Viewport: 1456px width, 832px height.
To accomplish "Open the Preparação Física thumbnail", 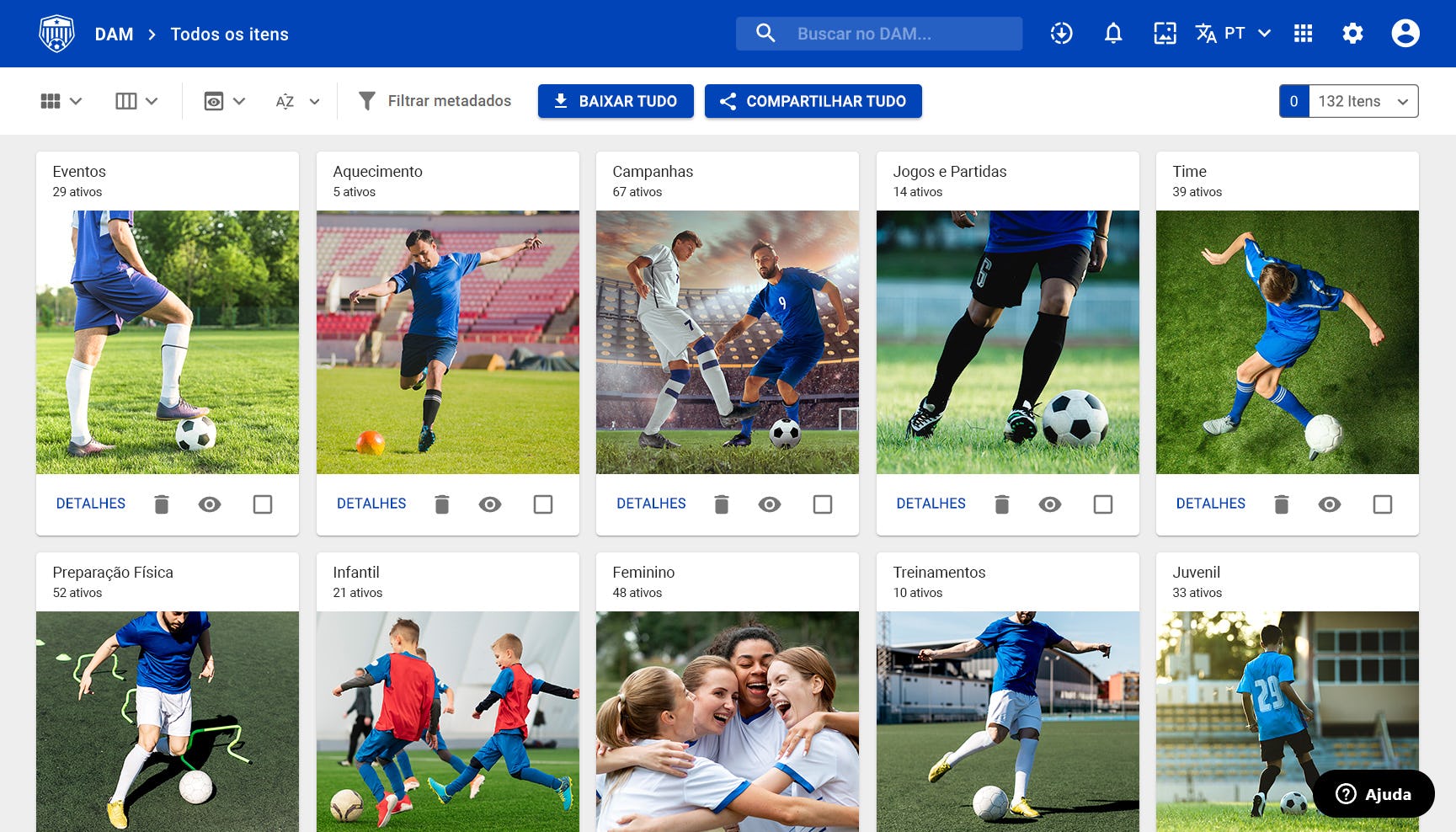I will pyautogui.click(x=168, y=722).
